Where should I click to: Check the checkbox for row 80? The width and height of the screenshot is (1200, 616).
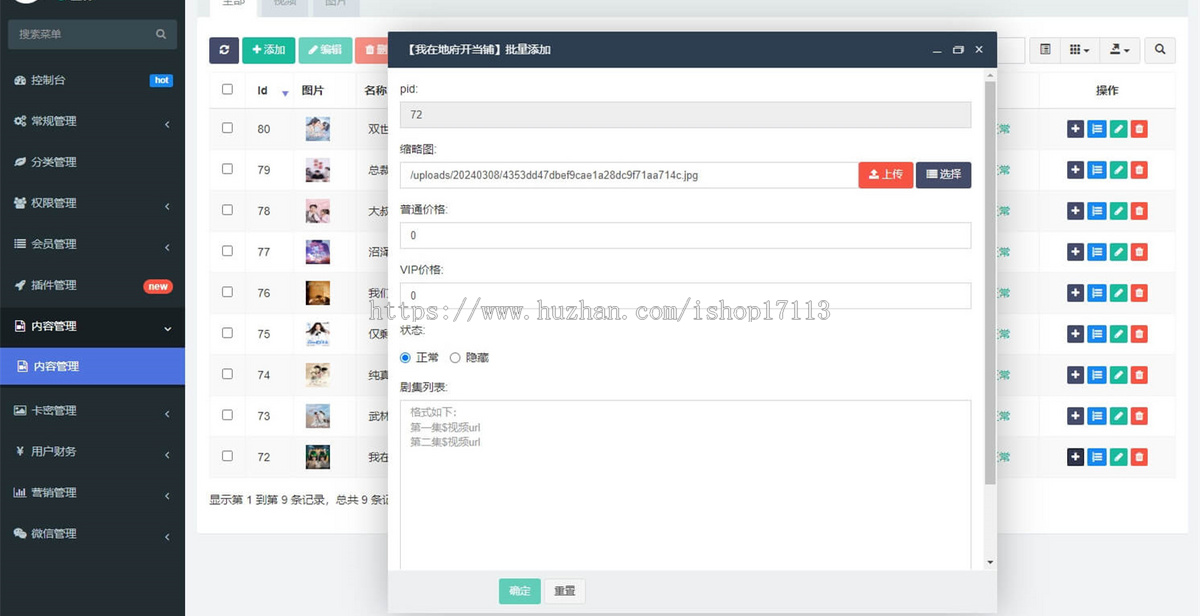pyautogui.click(x=227, y=128)
